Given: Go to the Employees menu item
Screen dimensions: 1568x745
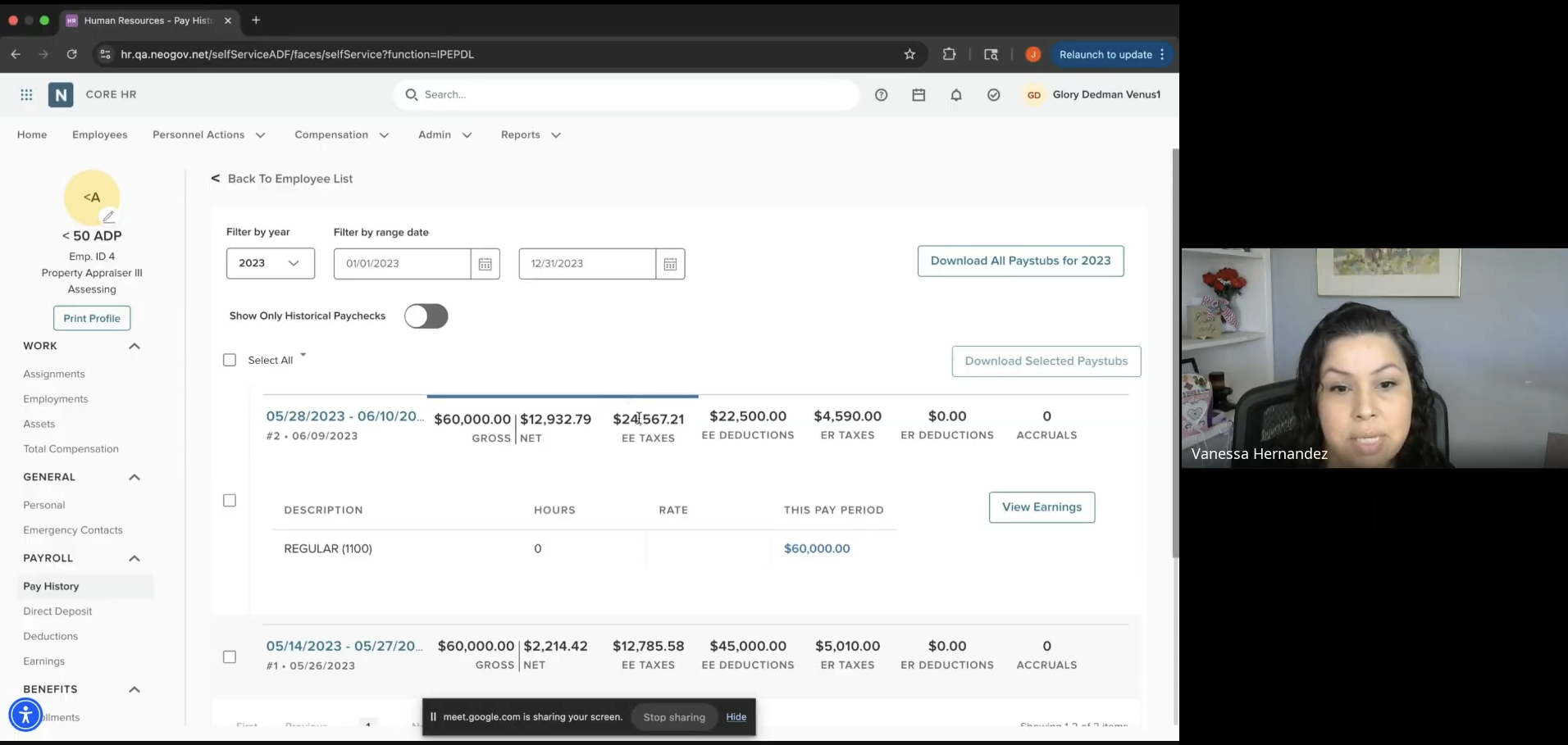Looking at the screenshot, I should tap(99, 135).
